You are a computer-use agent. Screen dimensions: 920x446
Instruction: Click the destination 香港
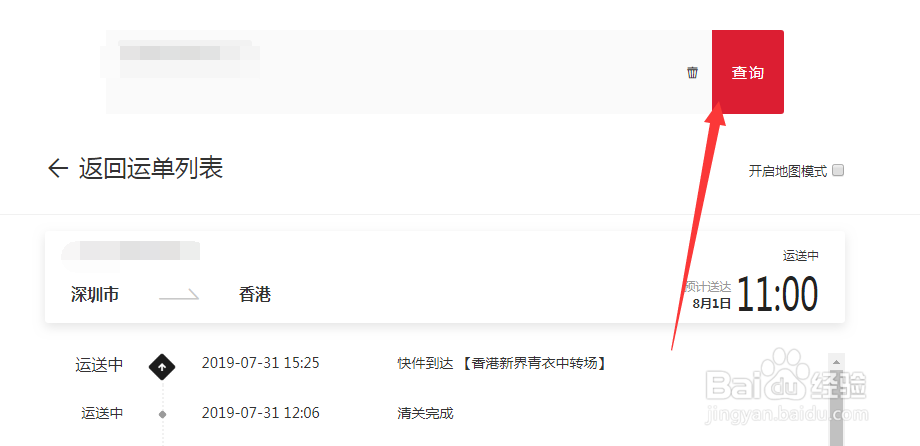pos(255,294)
